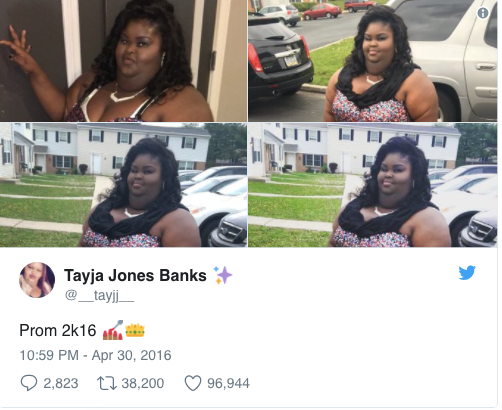Open the Tayja Jones Banks profile name
The image size is (502, 410).
click(135, 276)
